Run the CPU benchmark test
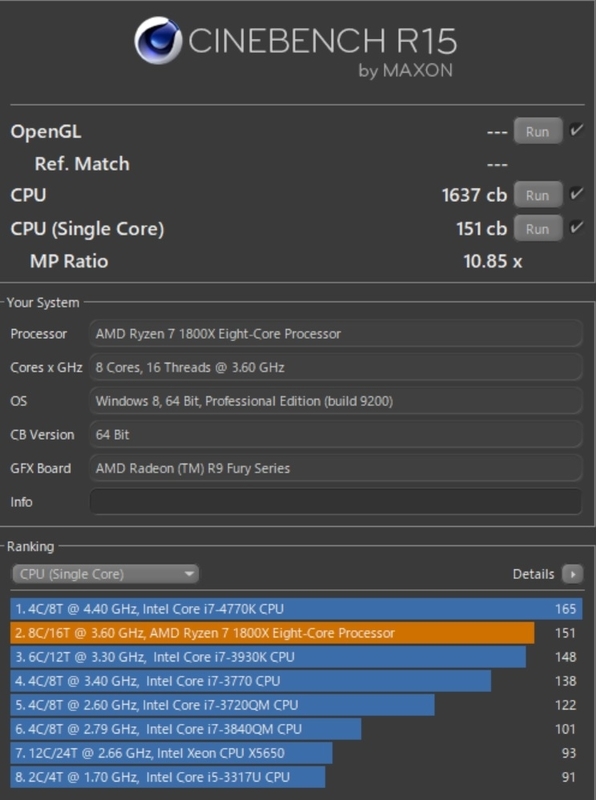This screenshot has height=800, width=596. [x=538, y=195]
